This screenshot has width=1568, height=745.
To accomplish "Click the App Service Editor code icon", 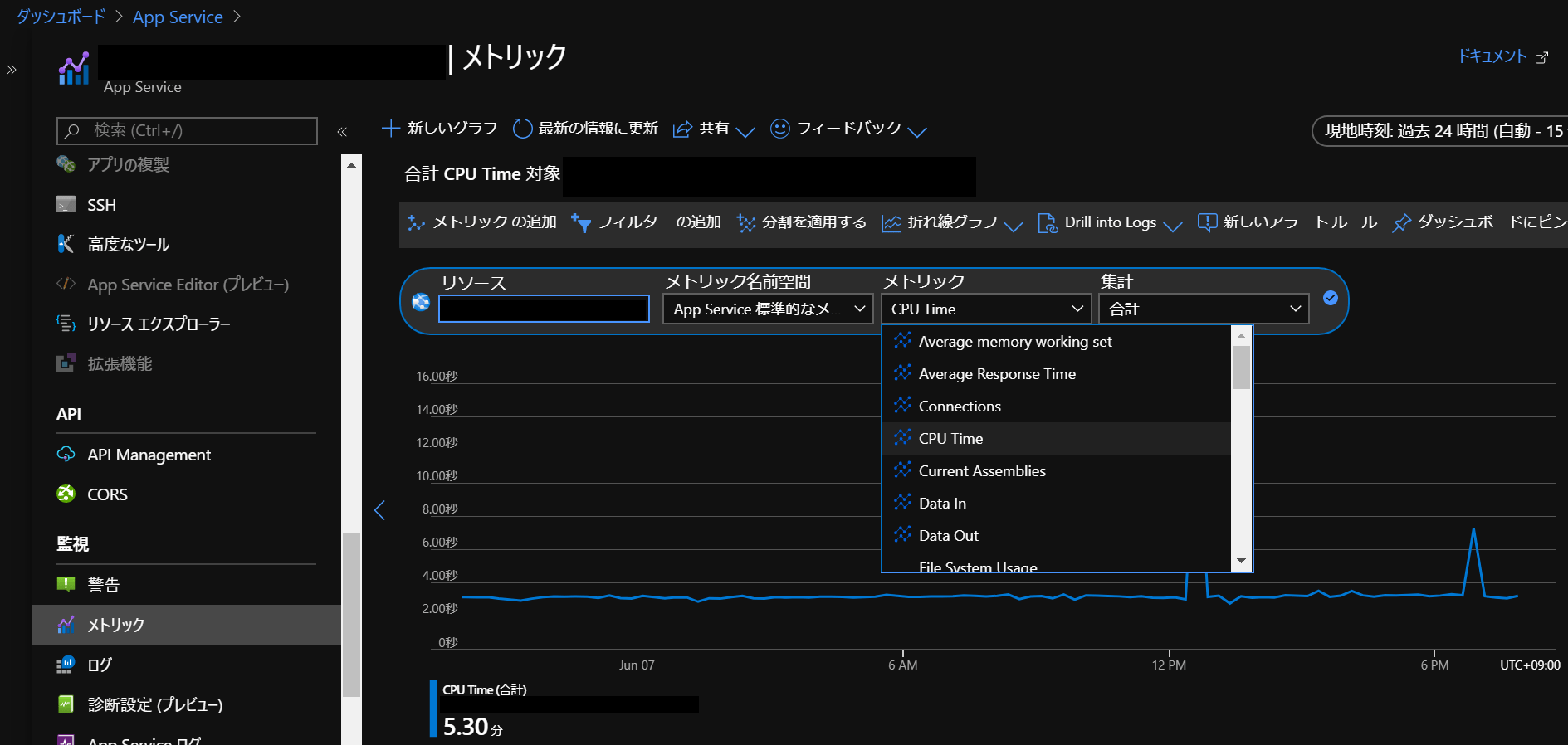I will pos(66,284).
